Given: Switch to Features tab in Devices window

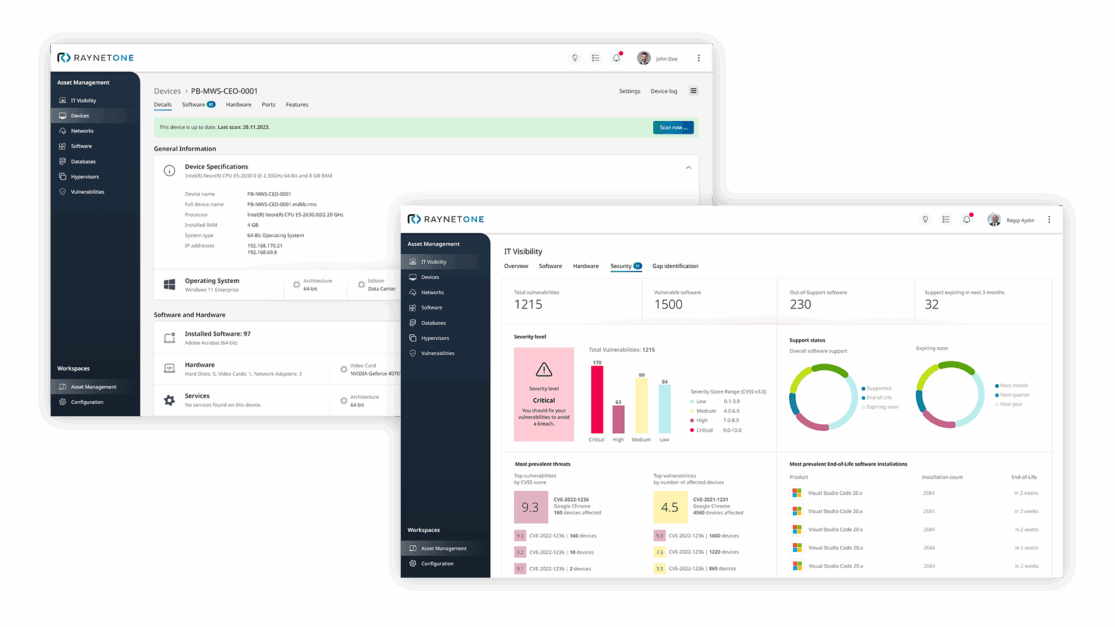Looking at the screenshot, I should pos(297,104).
